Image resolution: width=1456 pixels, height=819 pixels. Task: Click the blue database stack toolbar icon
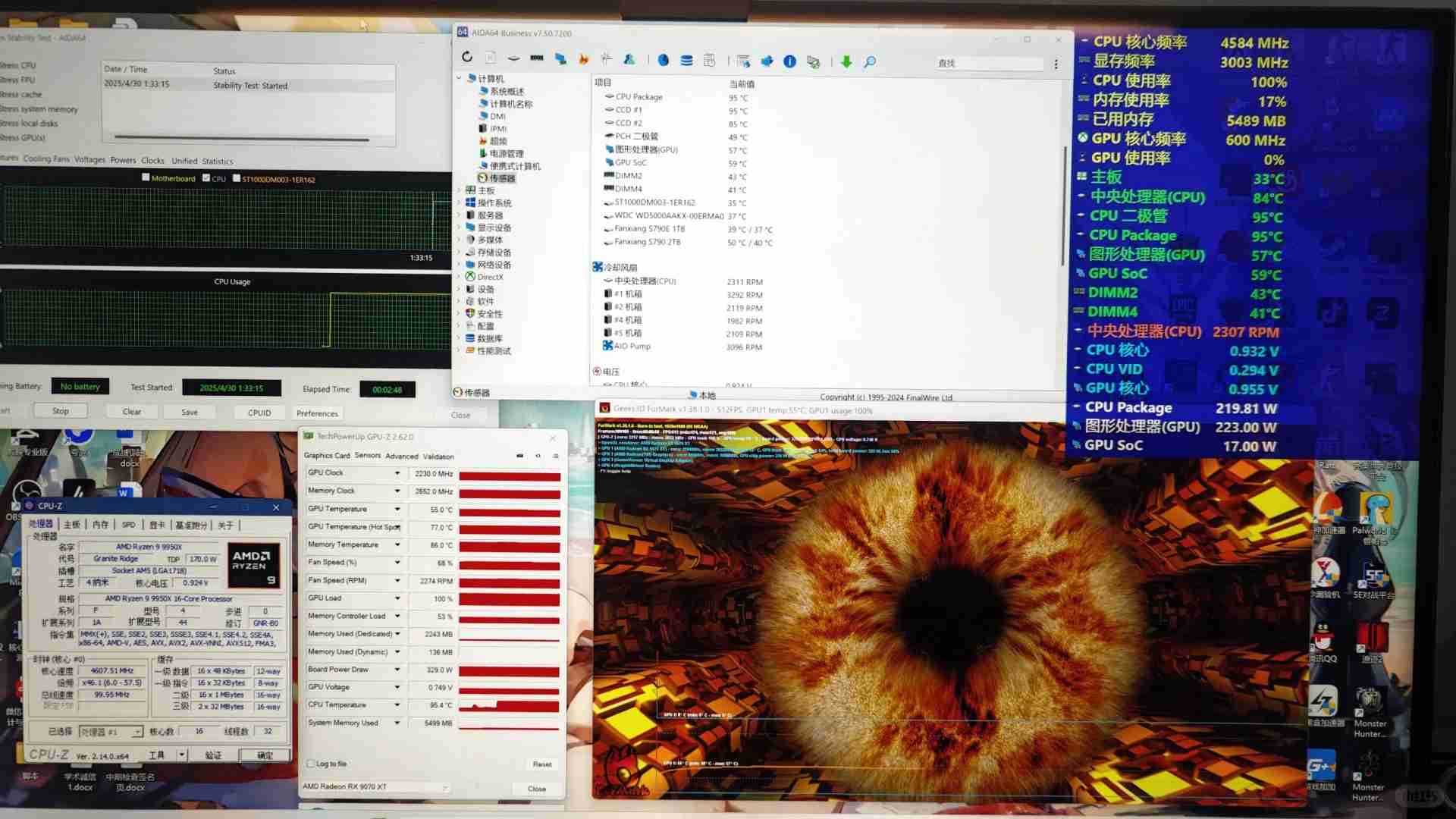coord(686,61)
